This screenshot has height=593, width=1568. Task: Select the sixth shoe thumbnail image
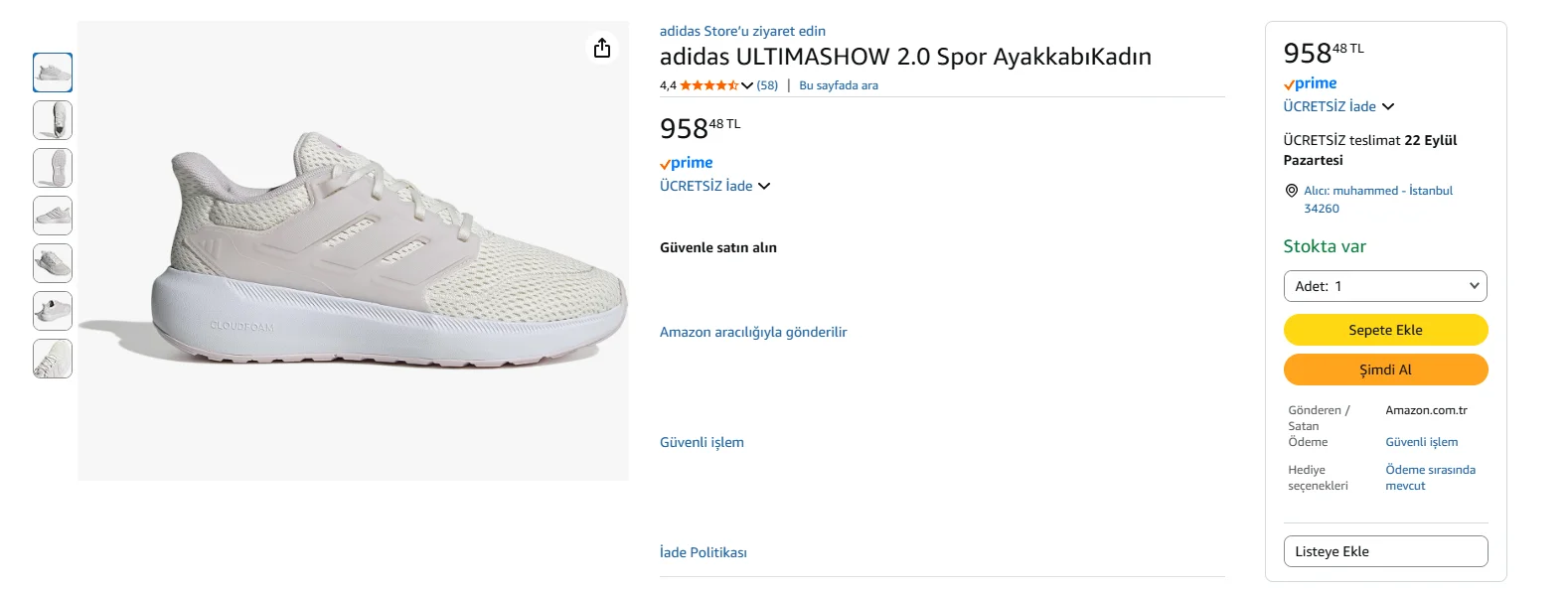53,311
